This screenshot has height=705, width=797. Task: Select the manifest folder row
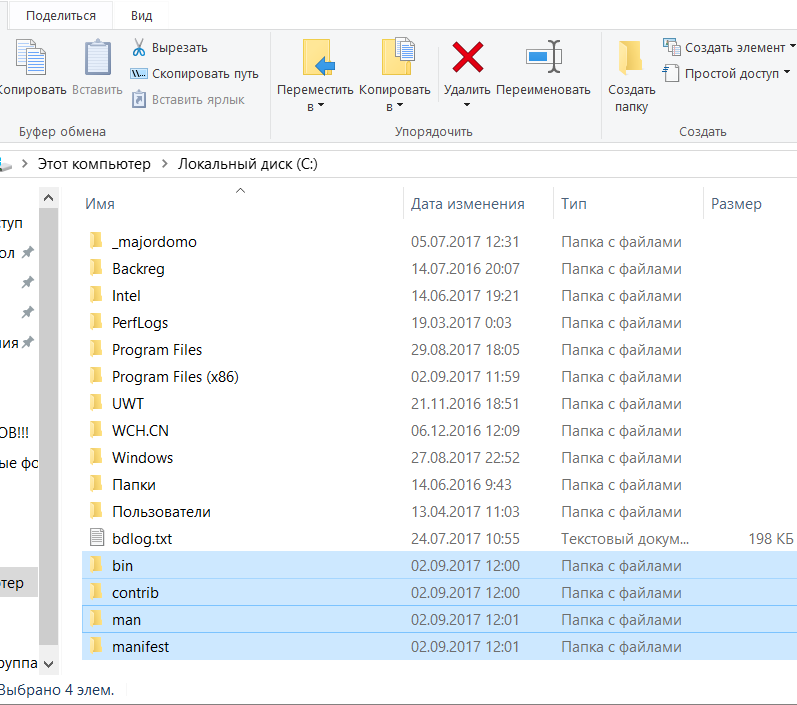point(141,647)
